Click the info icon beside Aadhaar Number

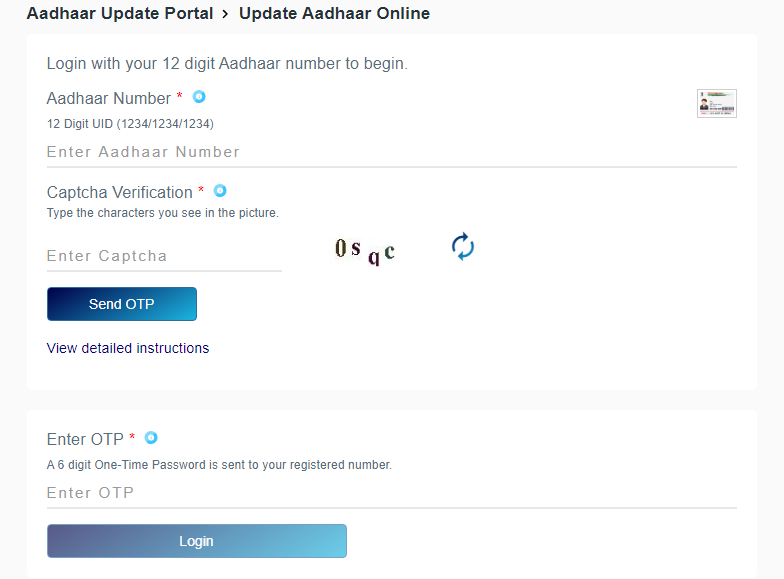(x=199, y=96)
